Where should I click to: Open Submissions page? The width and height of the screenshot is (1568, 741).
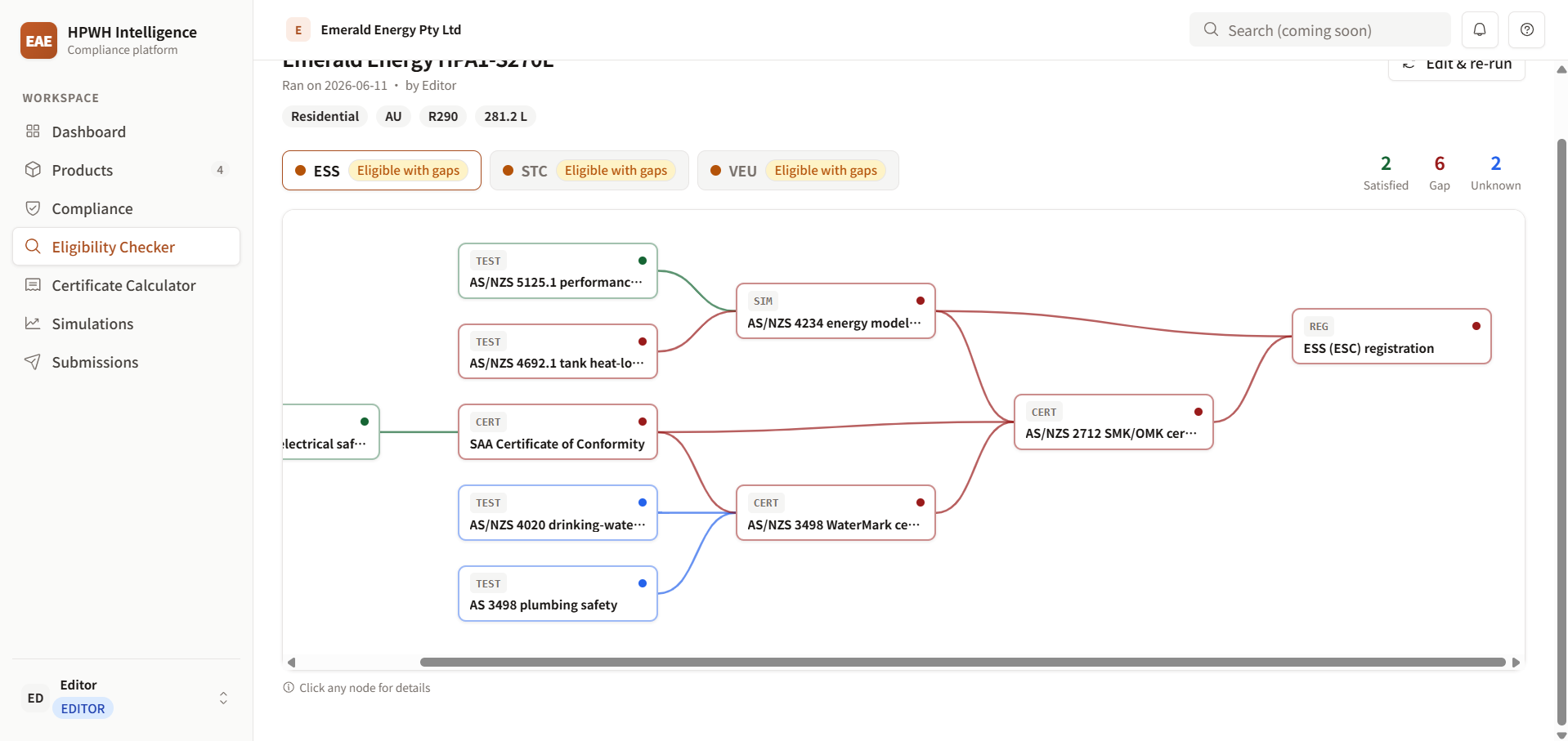click(126, 362)
